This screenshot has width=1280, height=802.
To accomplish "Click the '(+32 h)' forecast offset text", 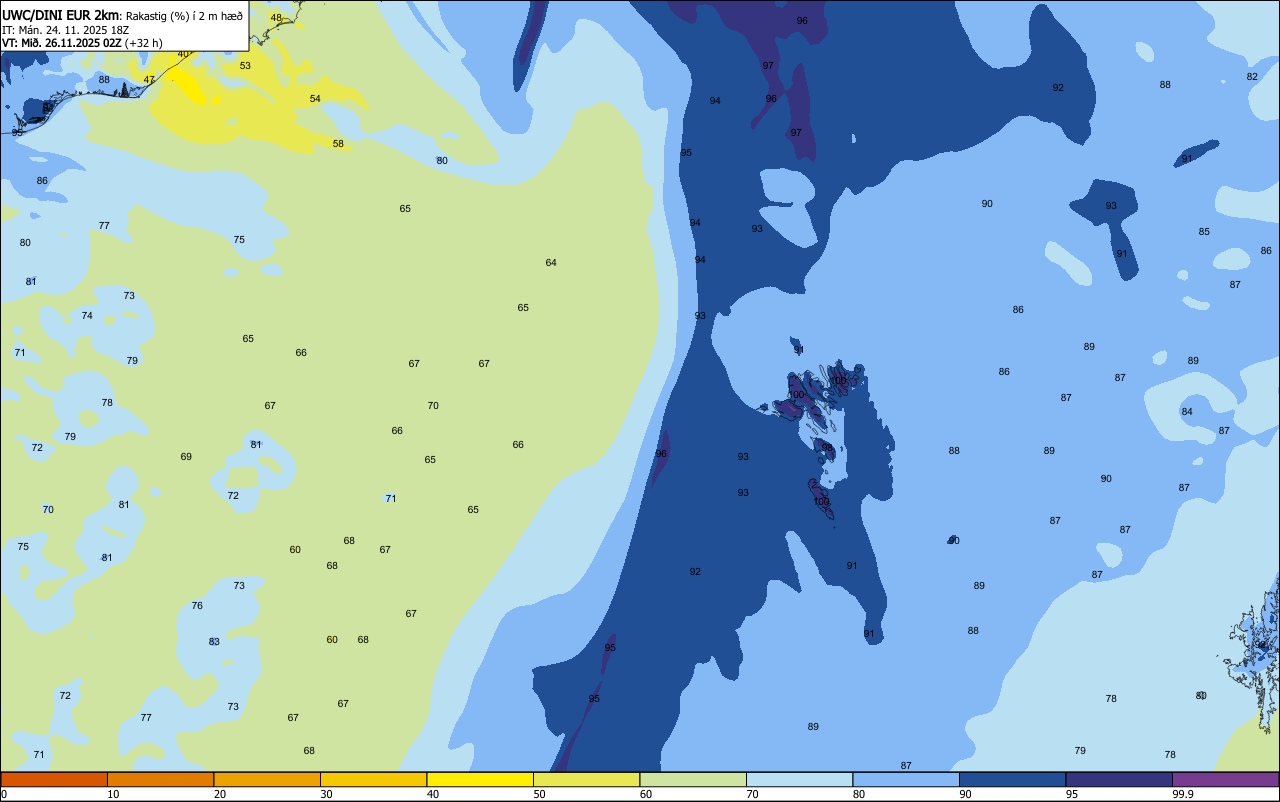I will tap(144, 43).
